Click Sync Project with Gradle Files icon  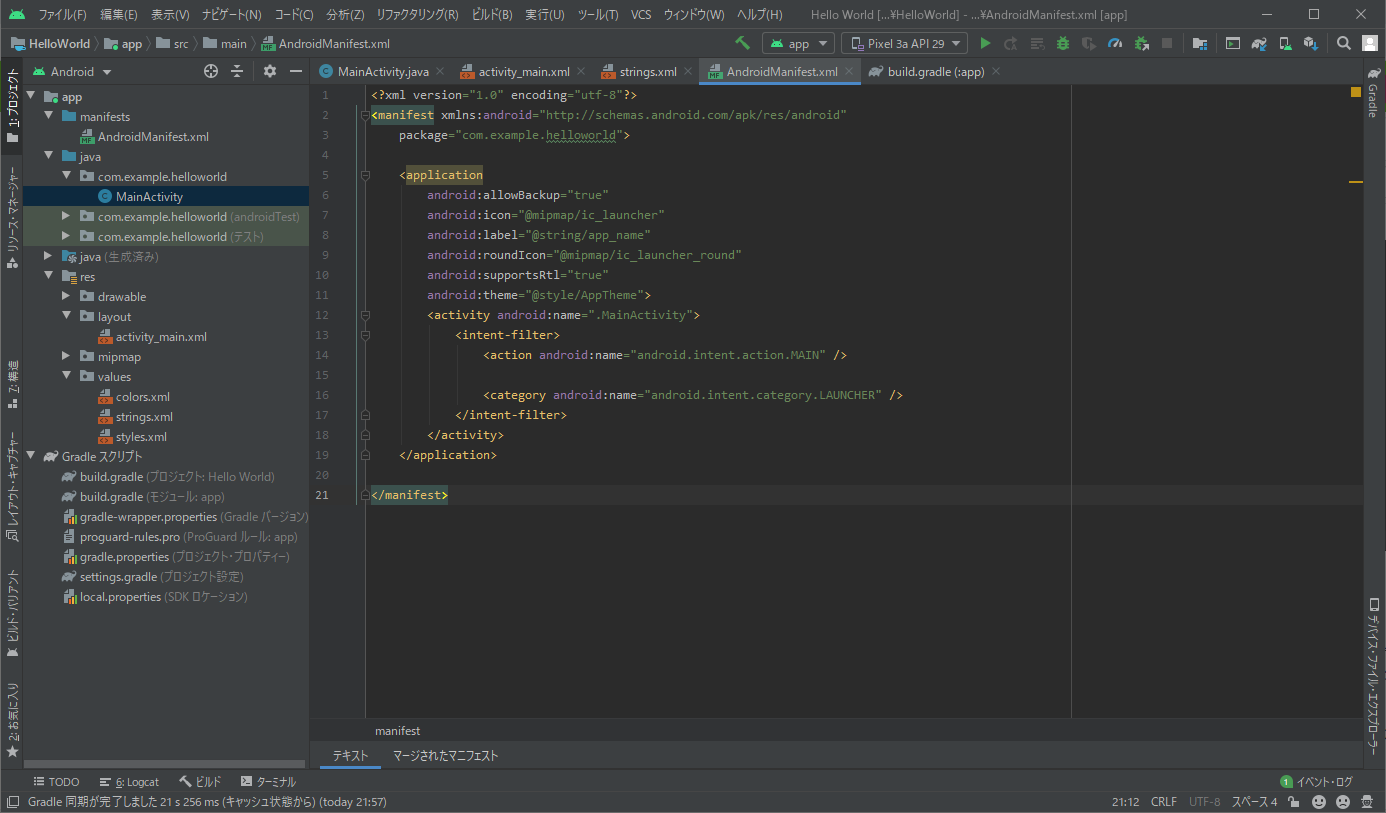click(x=1259, y=43)
